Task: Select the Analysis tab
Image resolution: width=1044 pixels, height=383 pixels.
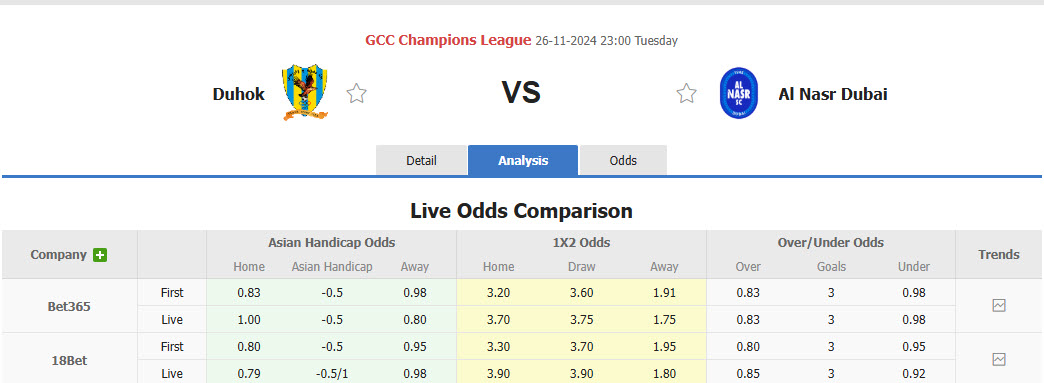Action: [x=523, y=161]
